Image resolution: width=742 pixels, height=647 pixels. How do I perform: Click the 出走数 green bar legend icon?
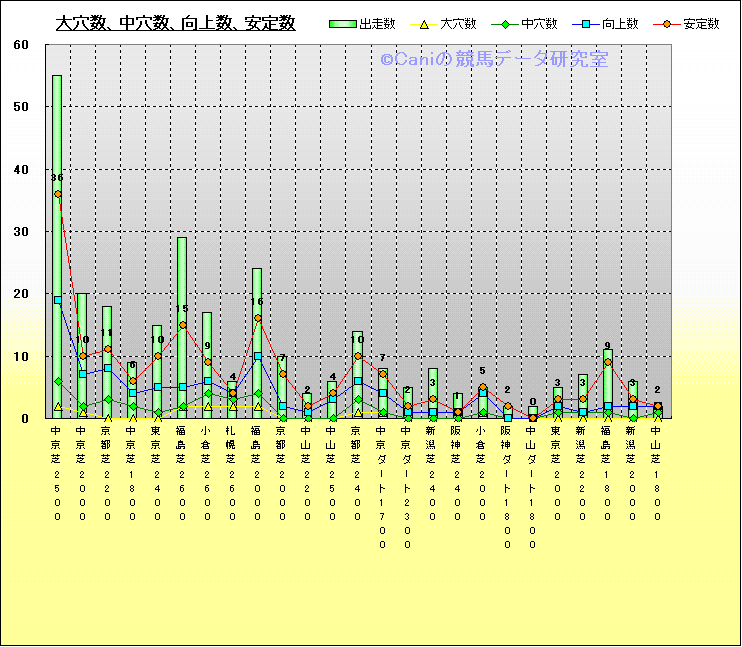pyautogui.click(x=343, y=24)
